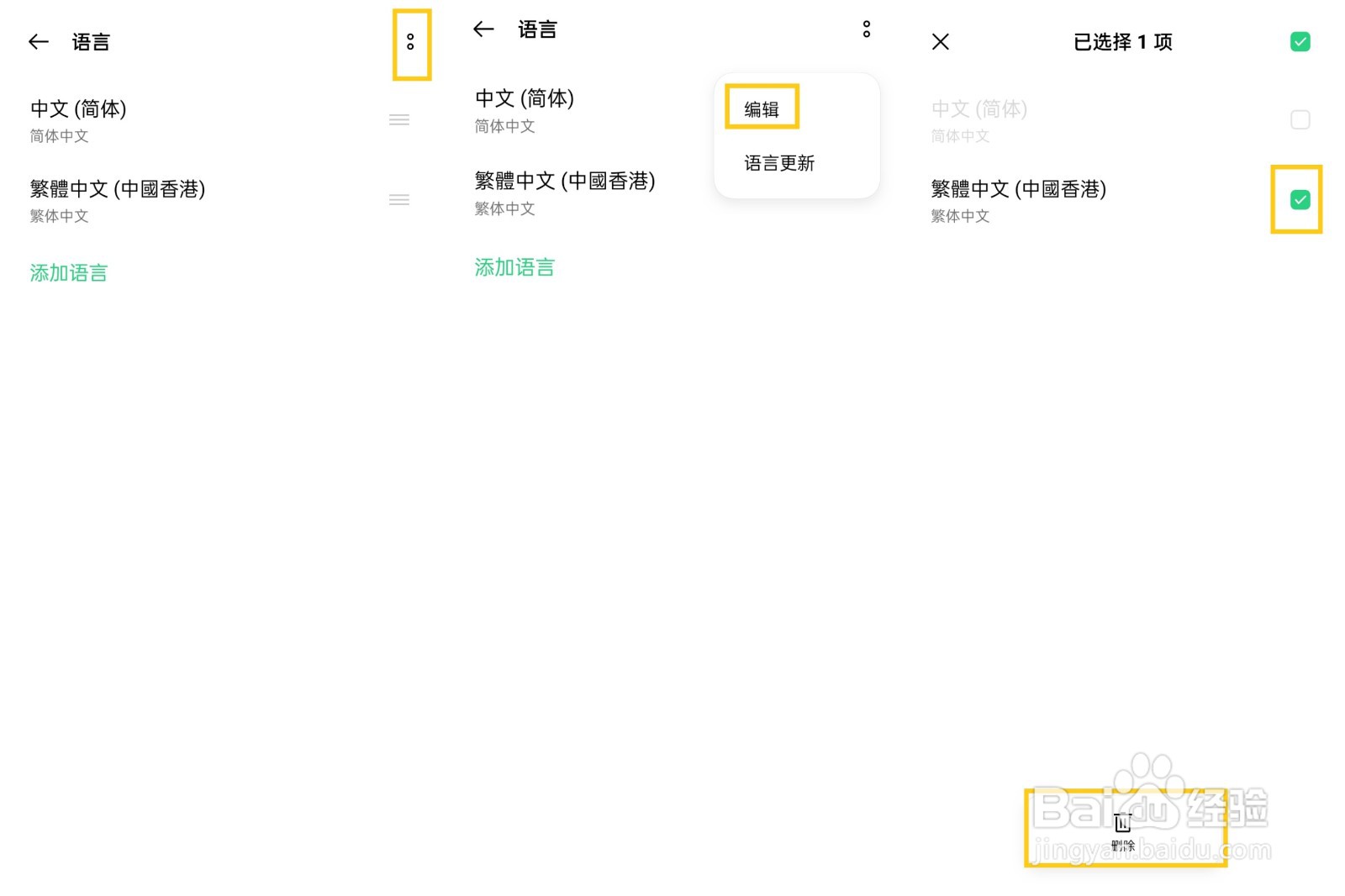This screenshot has width=1345, height=896.
Task: Tap the 已选择 1 项 title bar
Action: [1123, 41]
